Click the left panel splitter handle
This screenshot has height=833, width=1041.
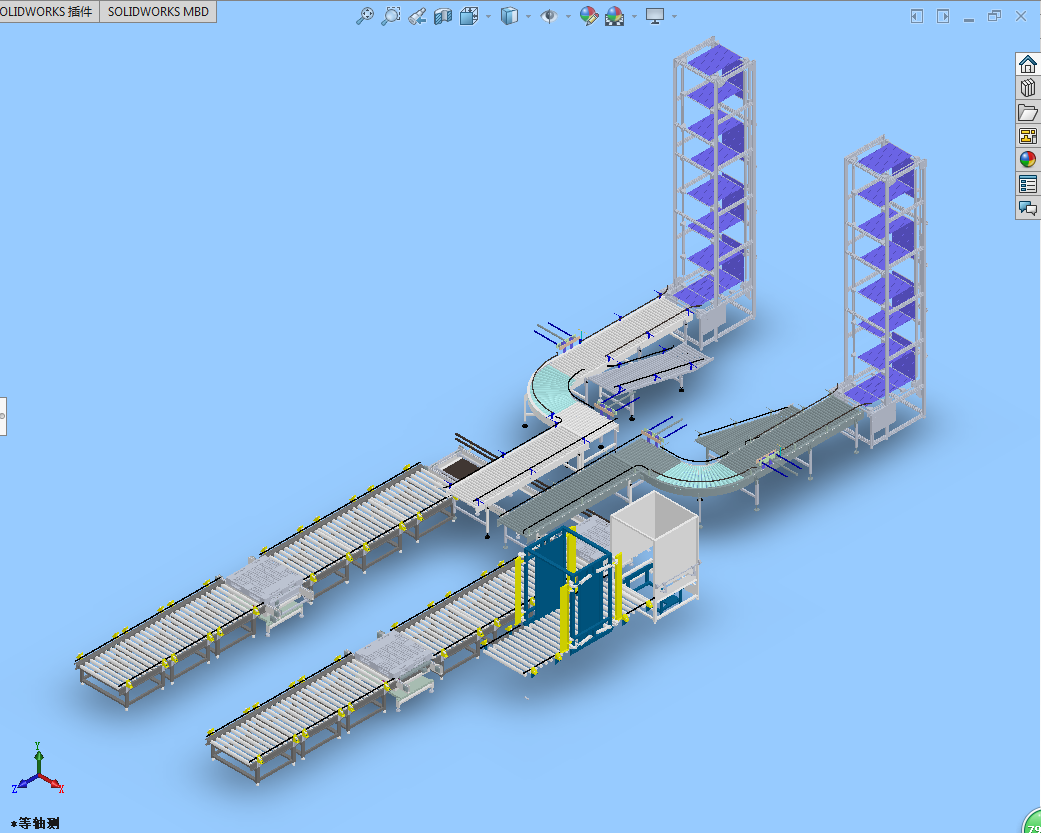click(3, 416)
